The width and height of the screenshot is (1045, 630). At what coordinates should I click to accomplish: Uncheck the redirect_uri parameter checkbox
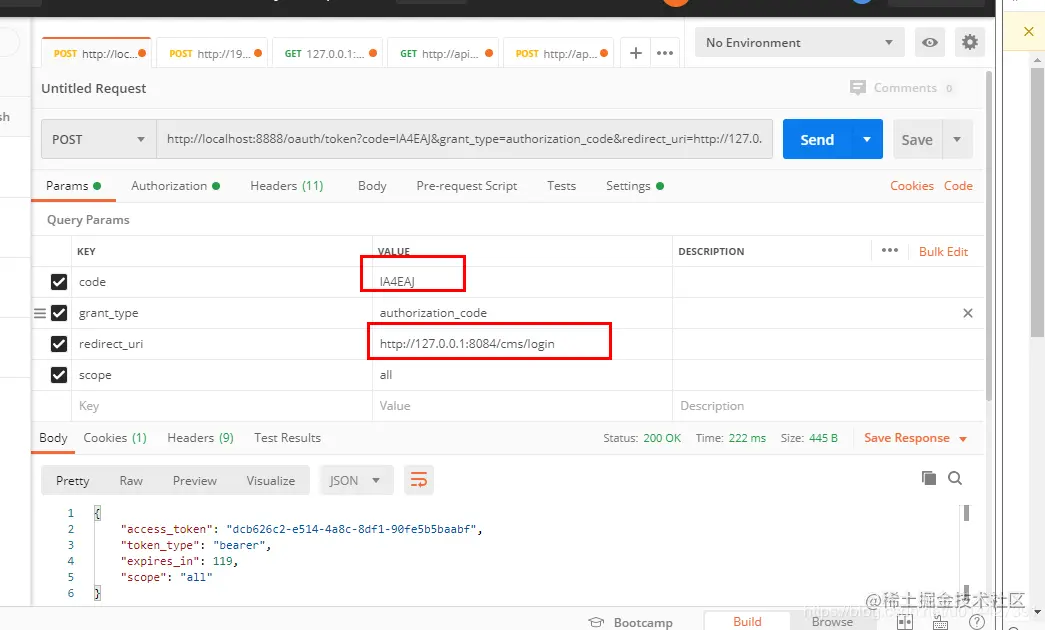[x=59, y=344]
